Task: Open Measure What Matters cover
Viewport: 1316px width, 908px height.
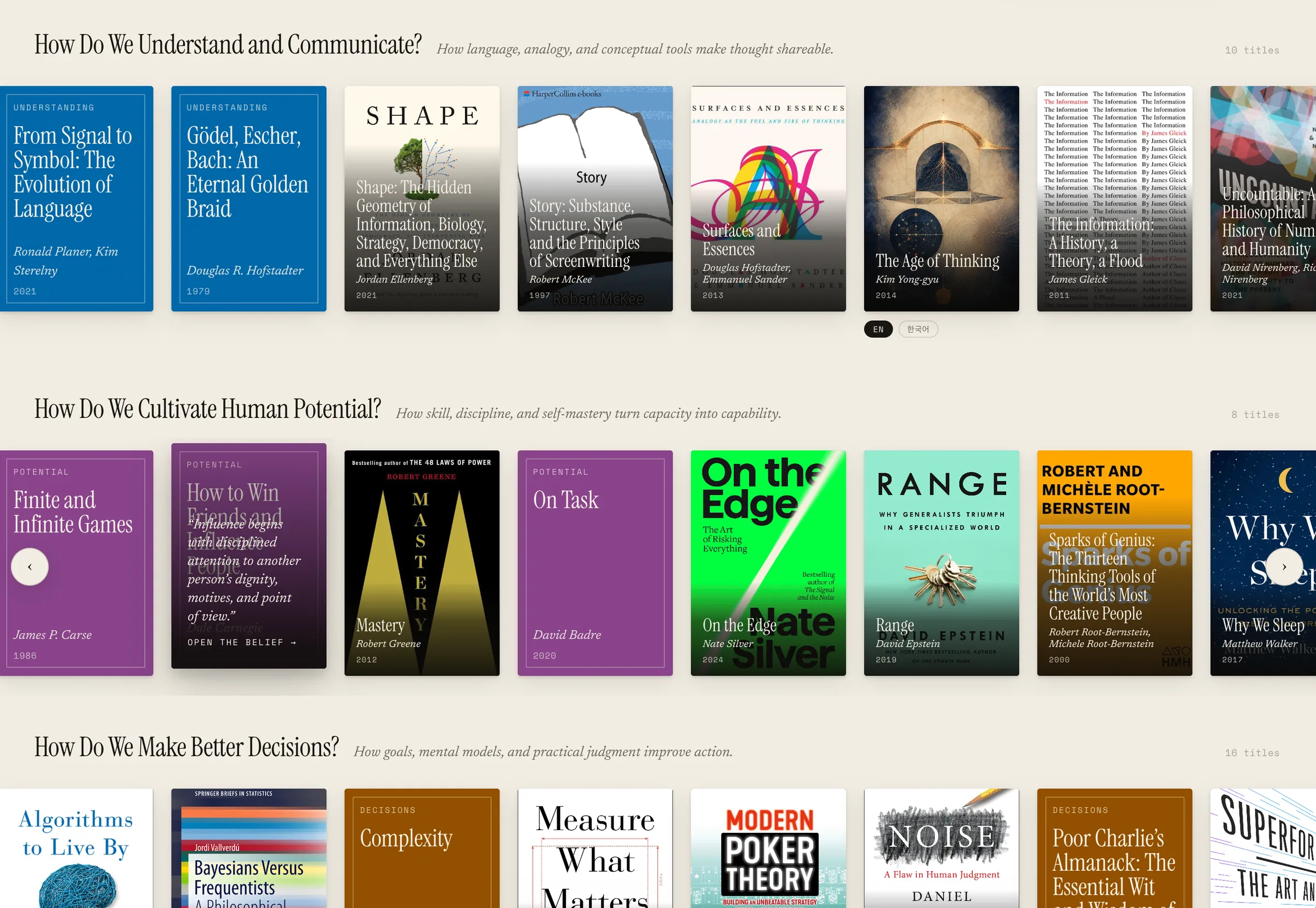Action: (595, 848)
